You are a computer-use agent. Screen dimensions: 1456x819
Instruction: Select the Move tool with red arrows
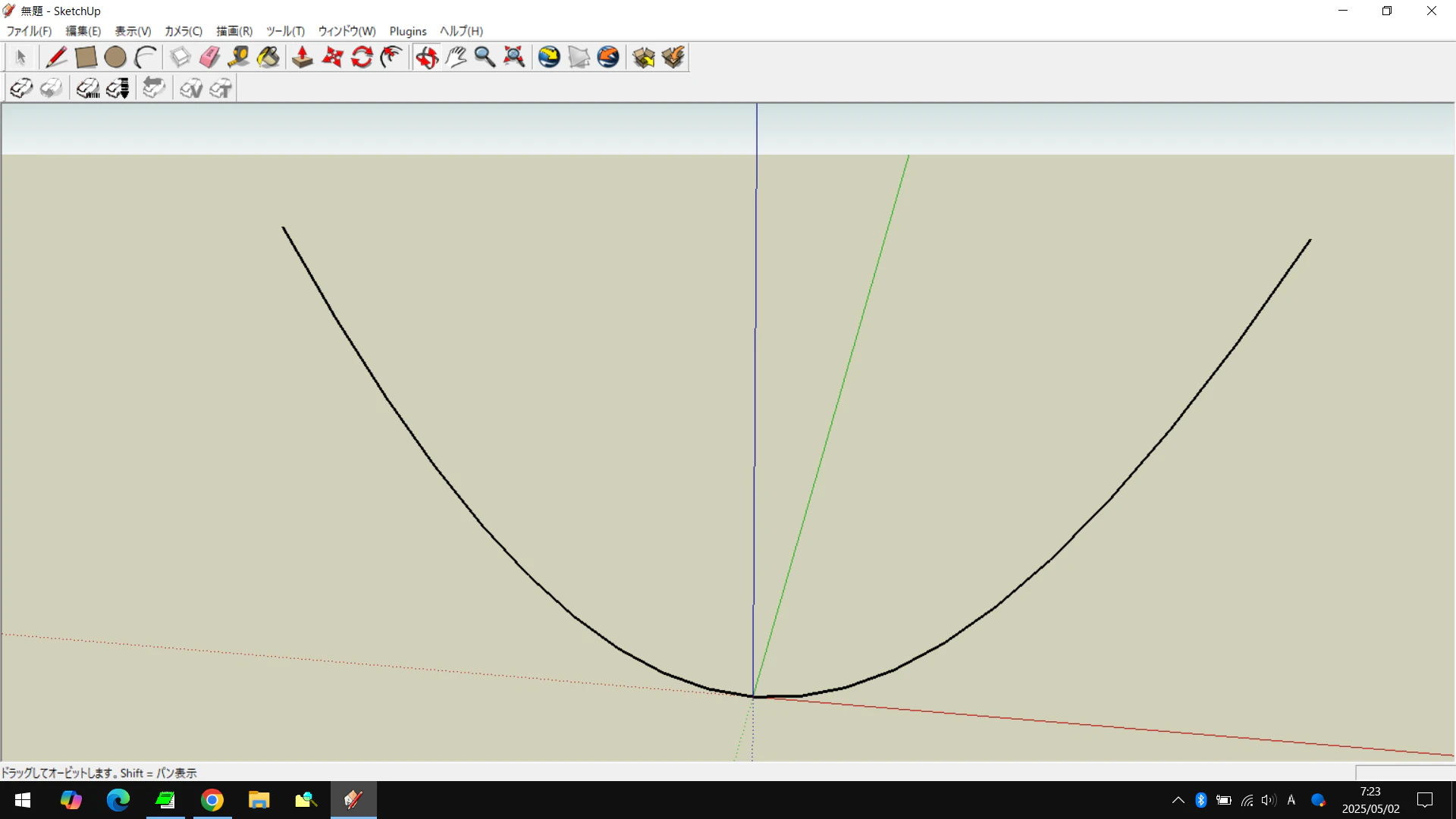(332, 57)
